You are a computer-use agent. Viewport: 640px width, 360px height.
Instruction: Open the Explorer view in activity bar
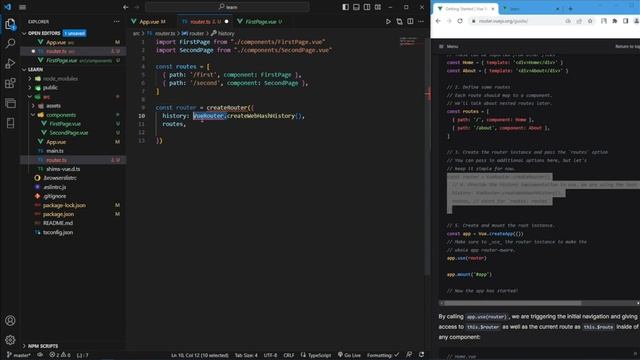click(x=10, y=24)
